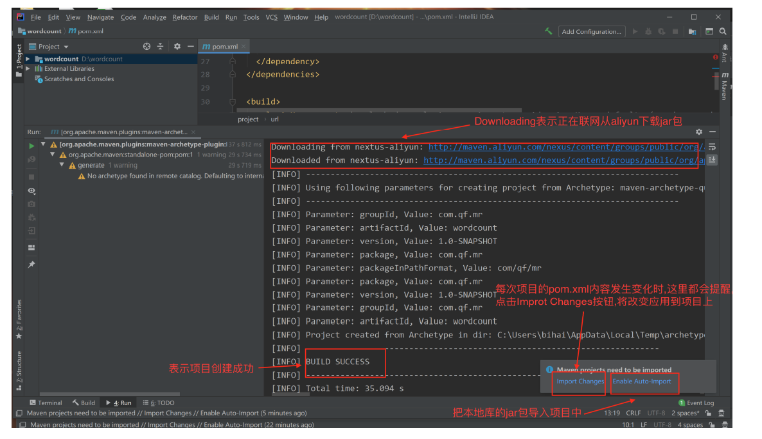Collapse the standalone-pom run node
This screenshot has width=762, height=439.
(52, 155)
